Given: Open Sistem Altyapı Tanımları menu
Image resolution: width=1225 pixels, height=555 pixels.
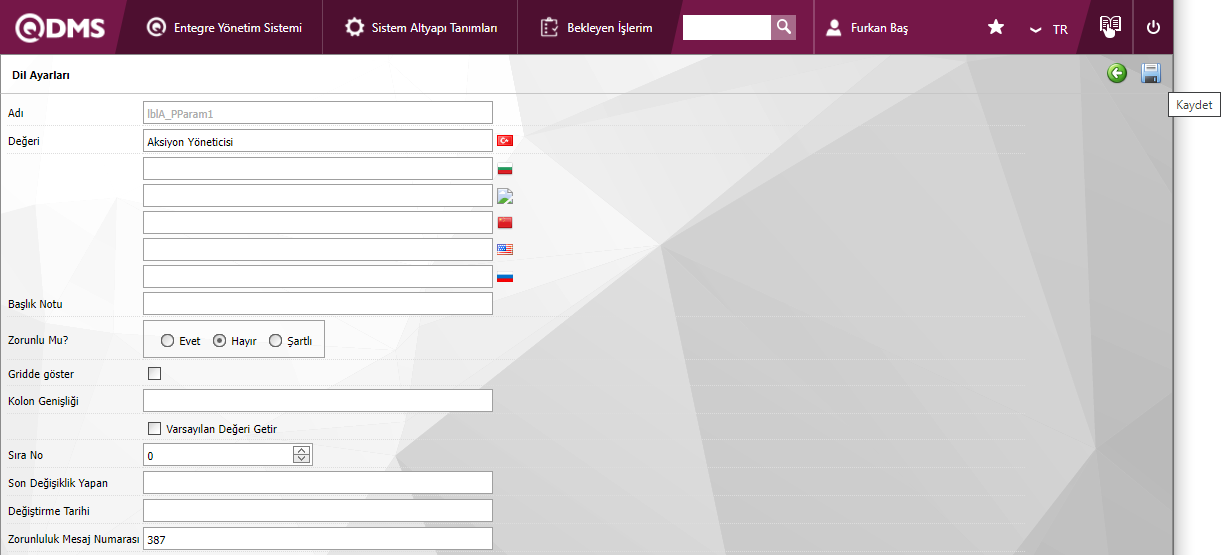Looking at the screenshot, I should [x=421, y=28].
